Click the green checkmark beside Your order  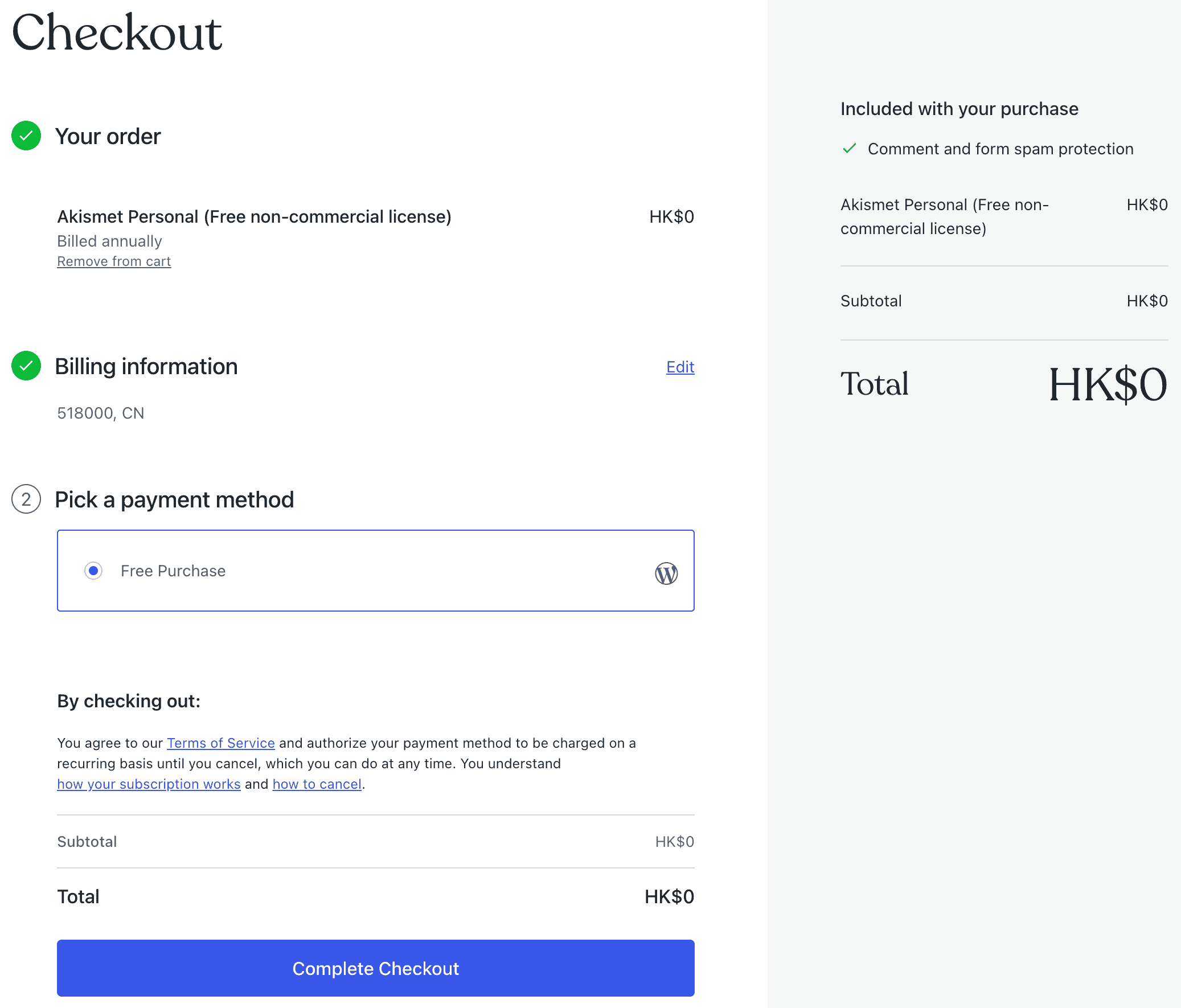coord(26,136)
